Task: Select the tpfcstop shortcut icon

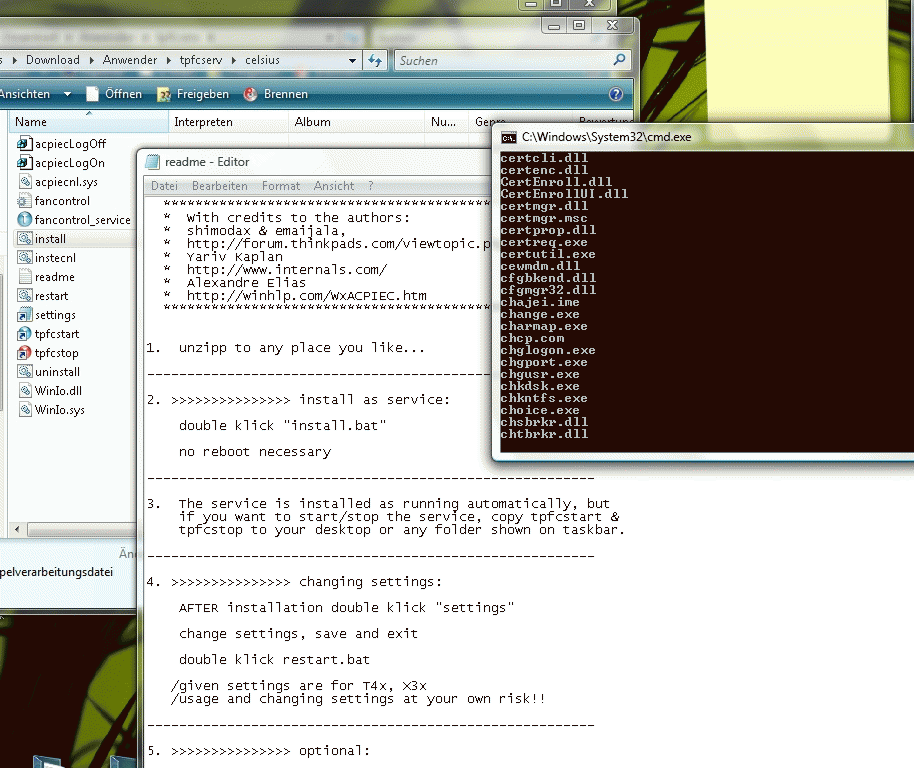Action: (24, 353)
